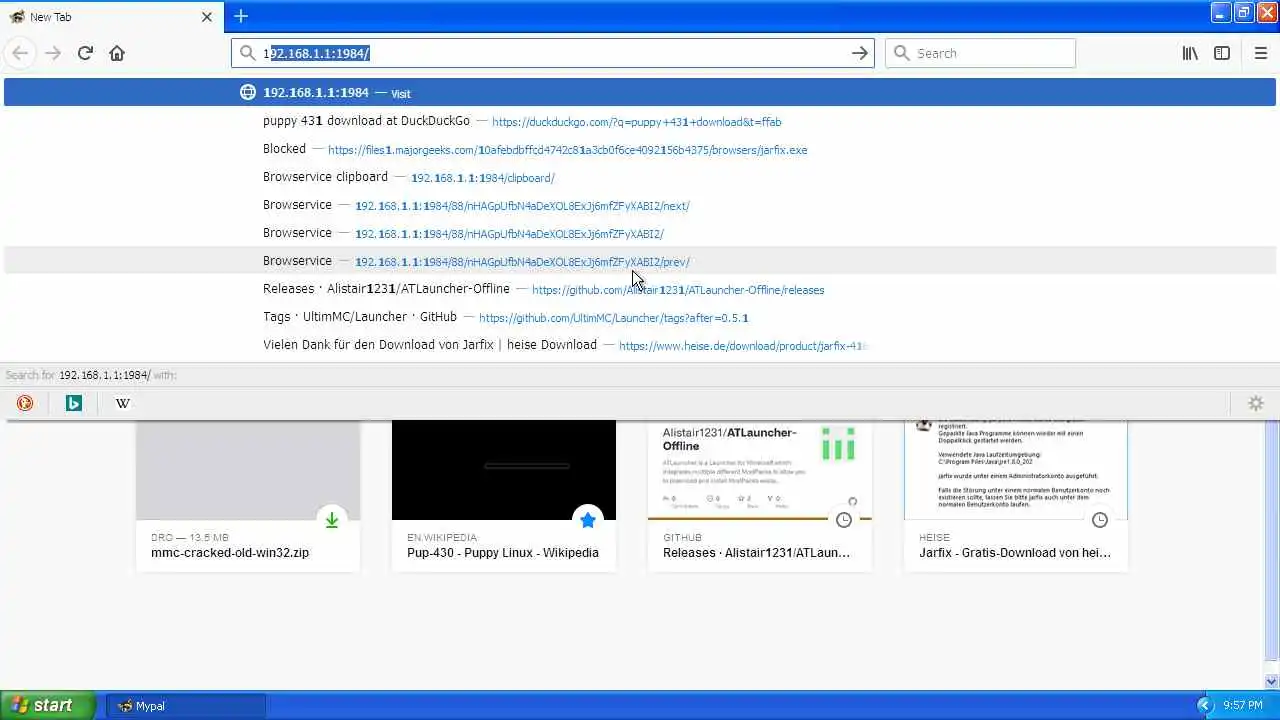Close the New Tab tab
The height and width of the screenshot is (720, 1280).
pyautogui.click(x=207, y=17)
